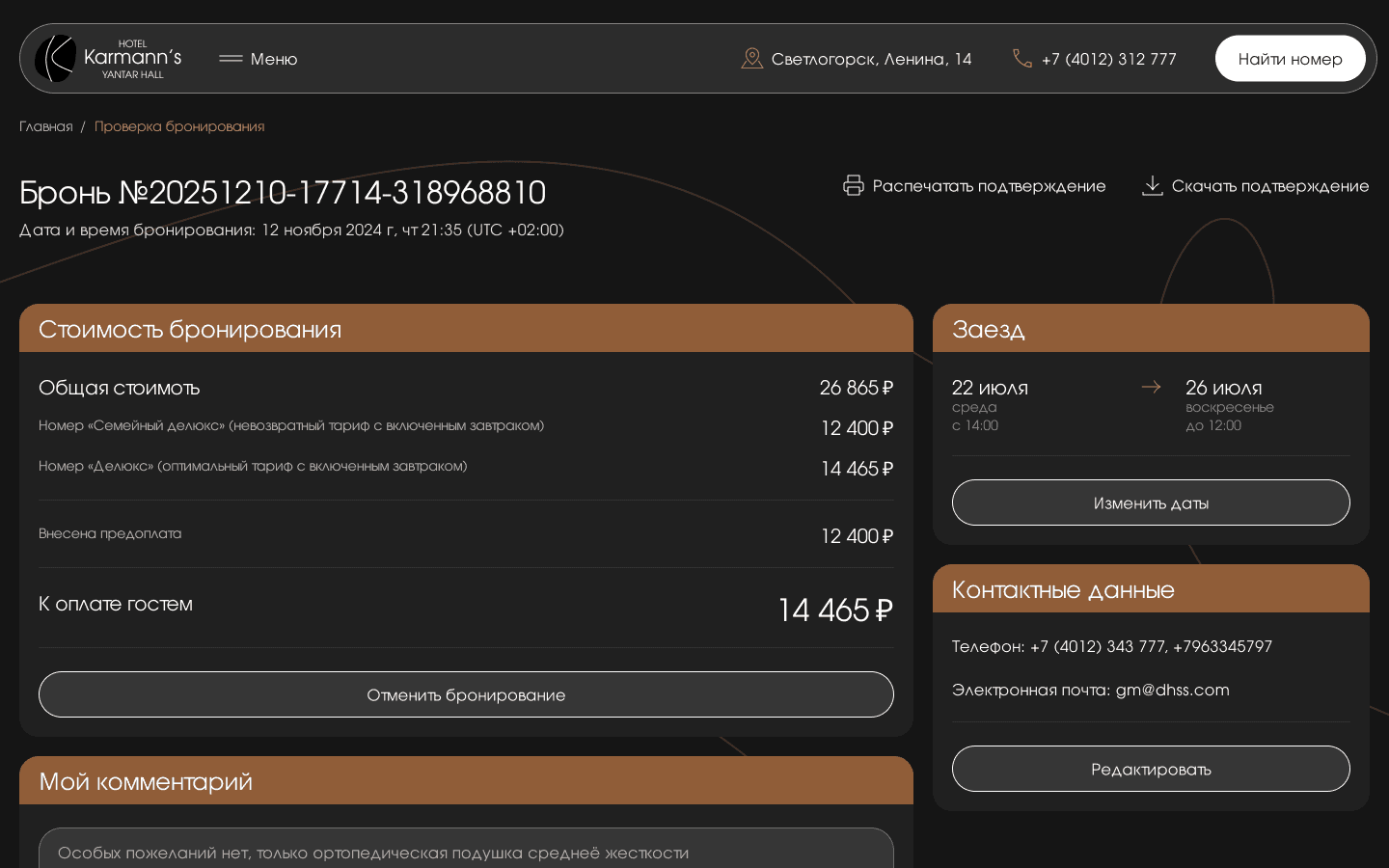Click the arrow between check-in dates
This screenshot has width=1389, height=868.
[1151, 387]
